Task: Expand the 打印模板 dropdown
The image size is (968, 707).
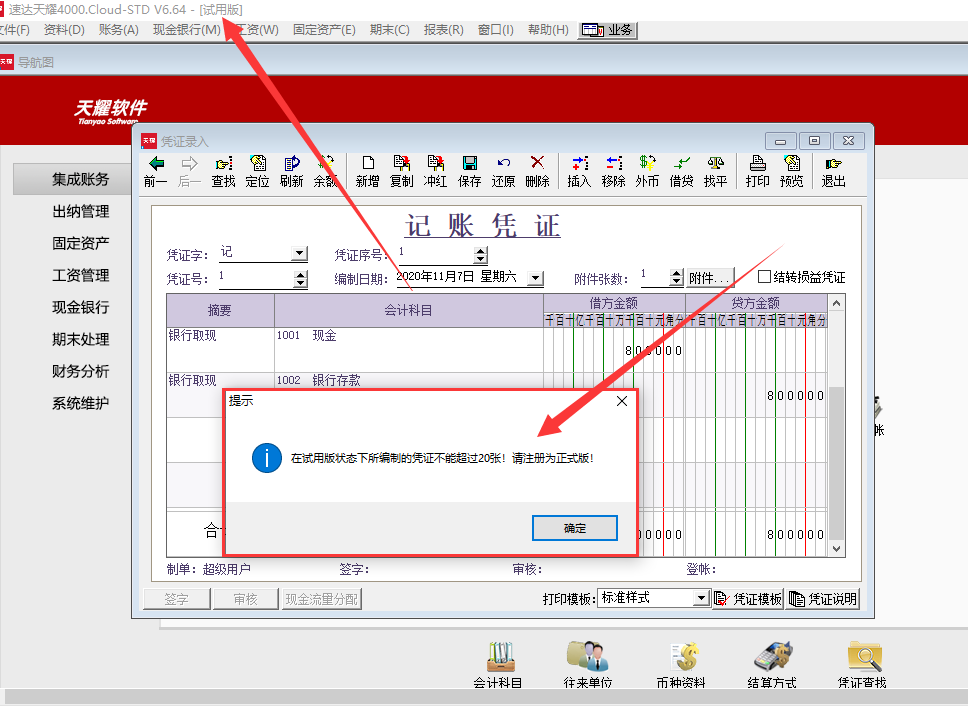Action: (x=701, y=598)
